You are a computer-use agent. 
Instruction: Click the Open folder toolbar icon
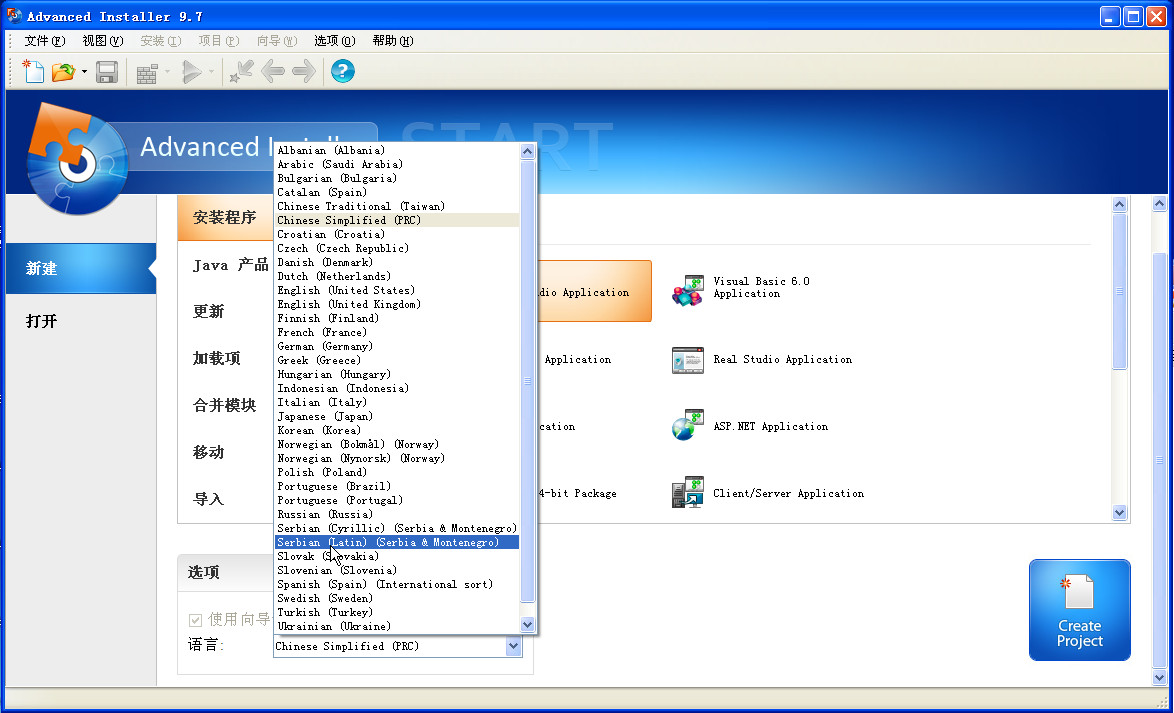[63, 71]
